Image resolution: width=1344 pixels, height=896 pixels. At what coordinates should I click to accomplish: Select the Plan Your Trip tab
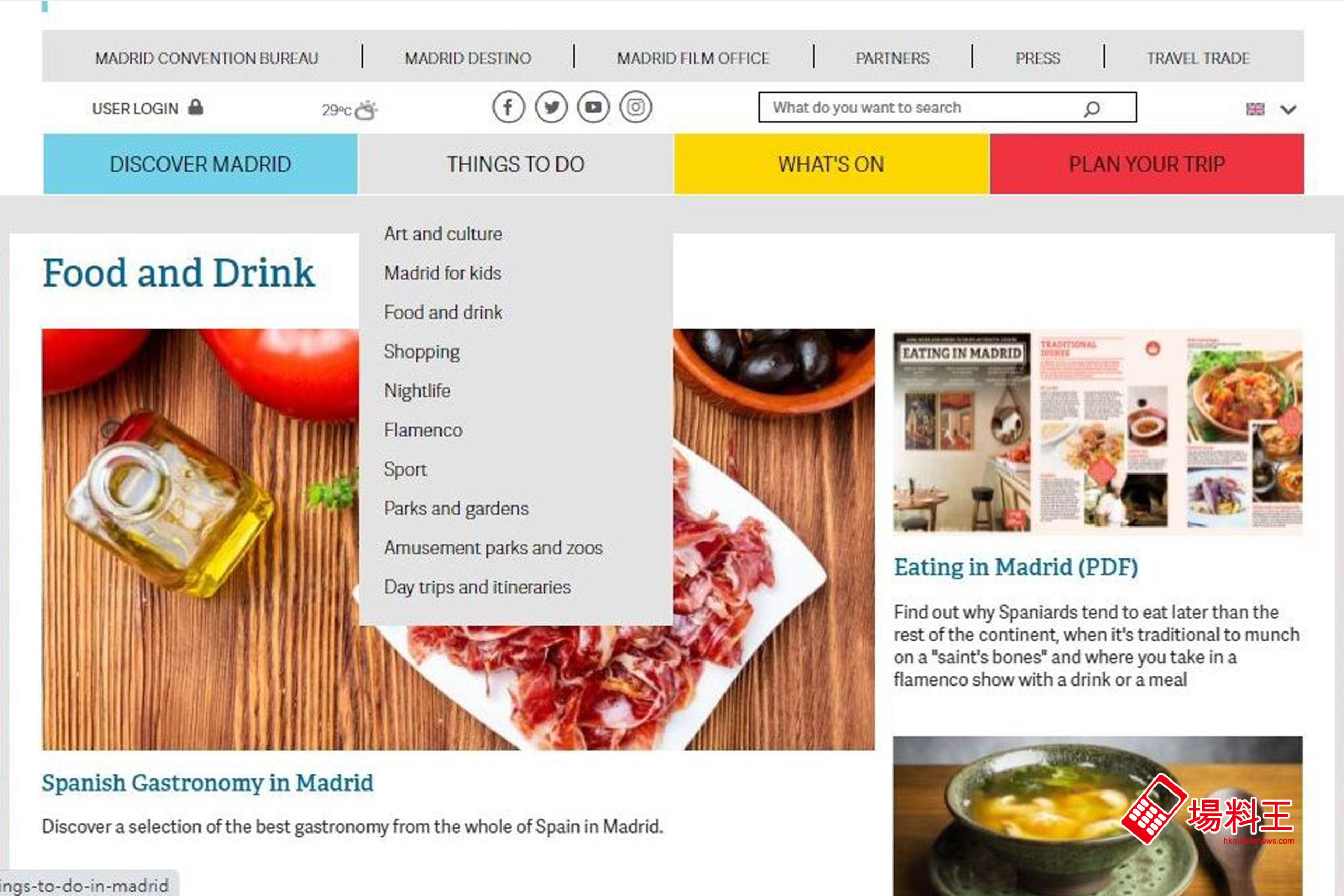(1147, 165)
